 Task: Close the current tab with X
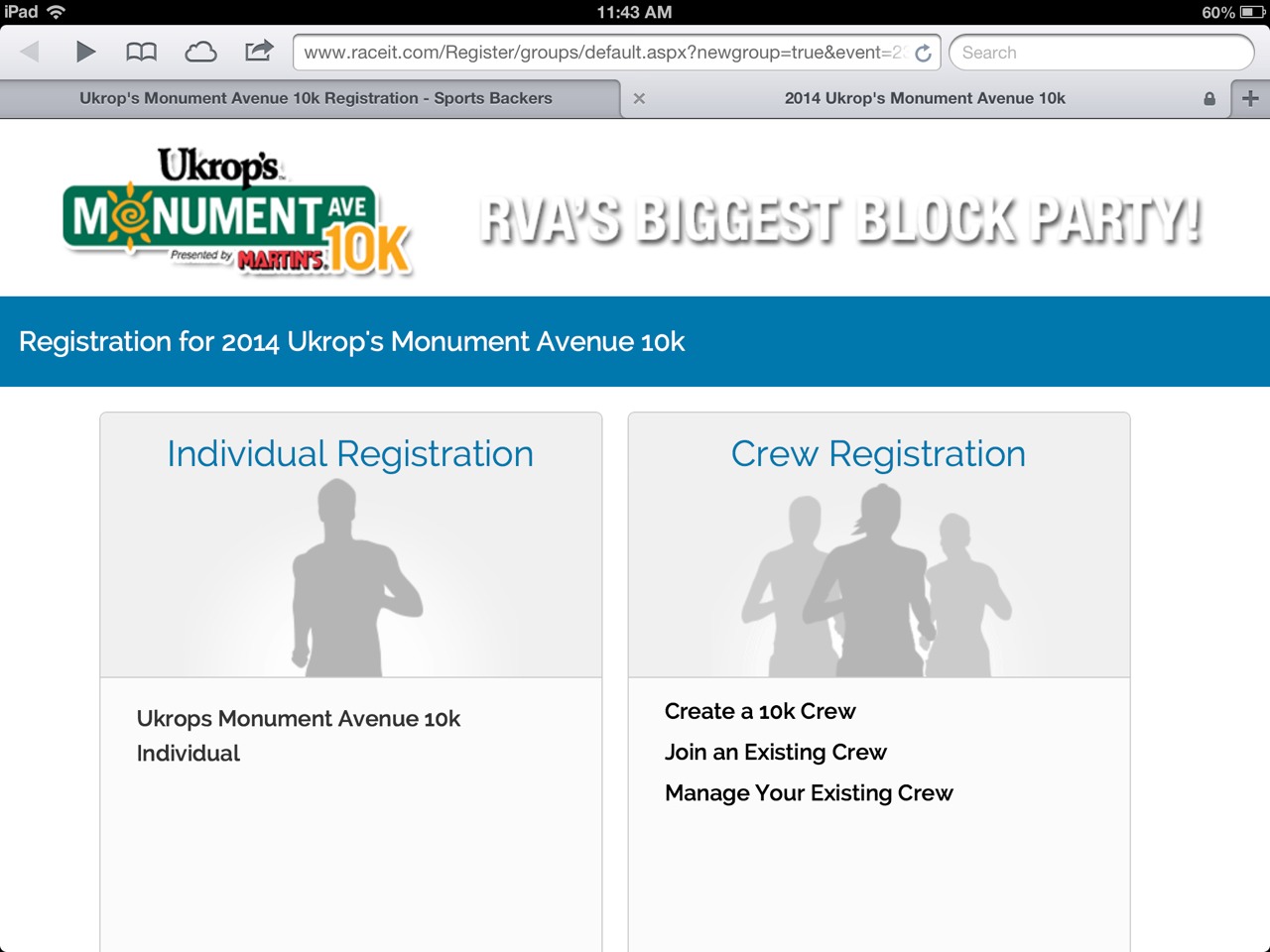tap(639, 98)
